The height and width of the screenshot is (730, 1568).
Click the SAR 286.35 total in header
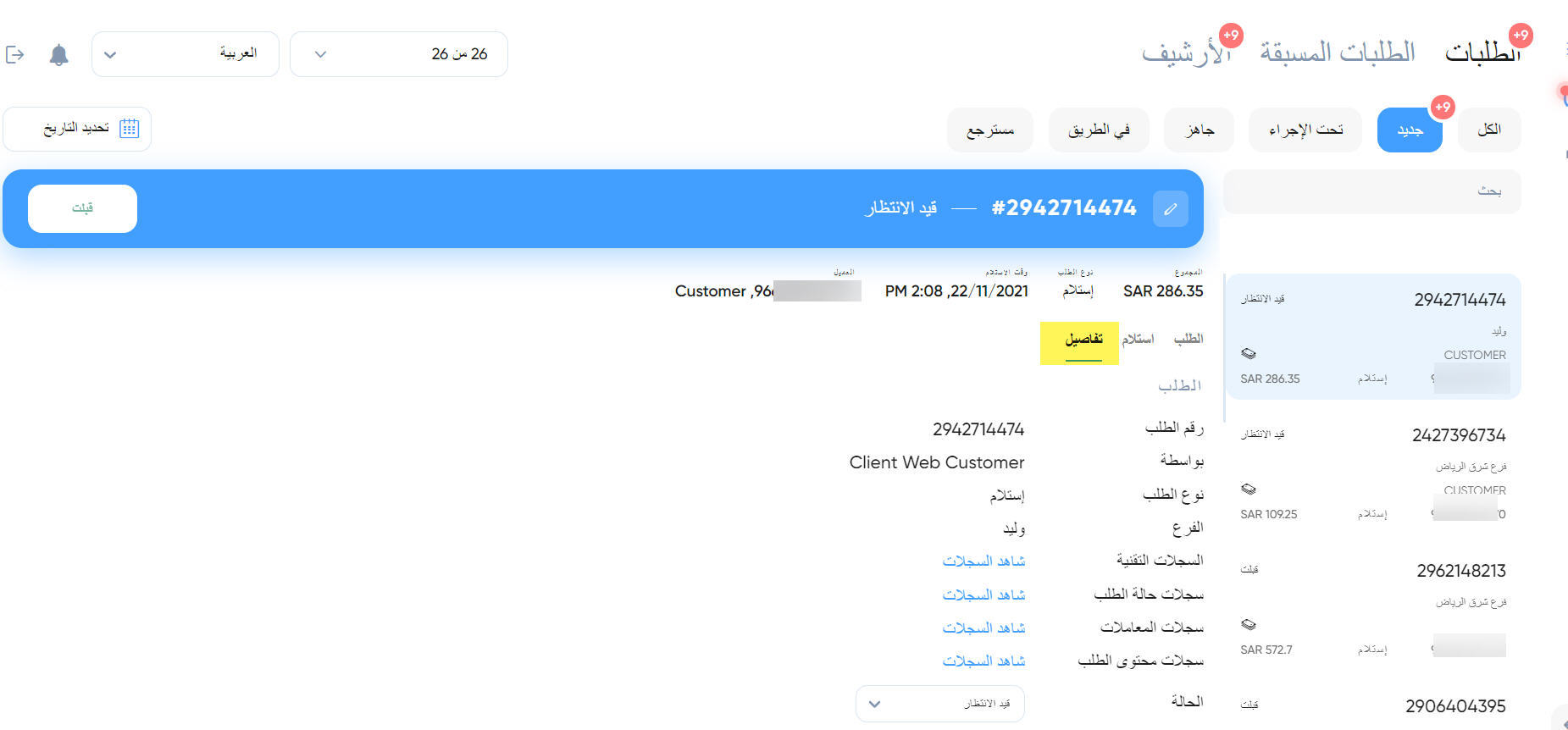tap(1163, 291)
